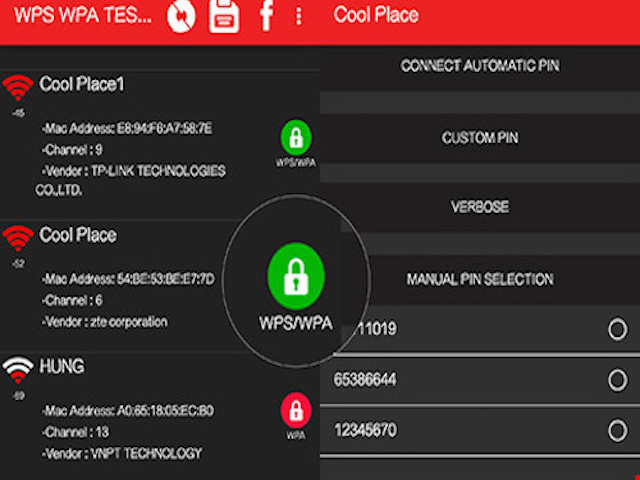This screenshot has height=480, width=640.
Task: Tap Mac Address A0:65:18:05:EC:B0 line
Action: [x=128, y=411]
